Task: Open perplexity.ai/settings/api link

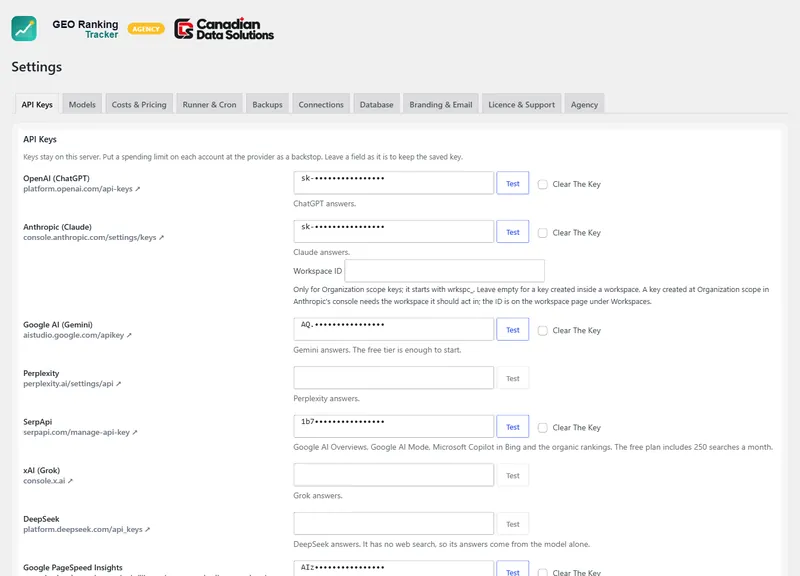Action: point(72,384)
